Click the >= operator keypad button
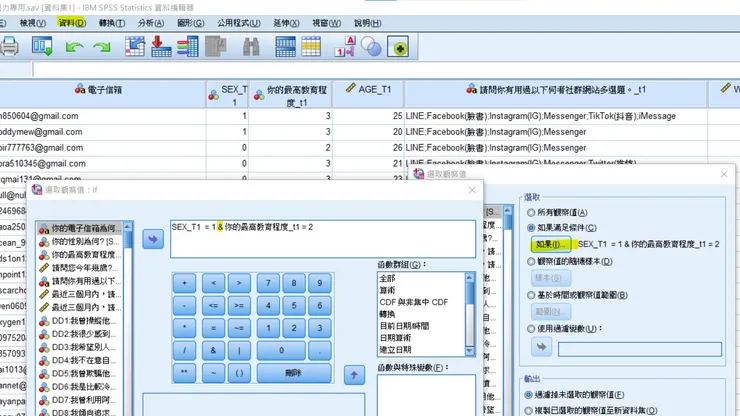Image resolution: width=740 pixels, height=416 pixels. [x=239, y=306]
